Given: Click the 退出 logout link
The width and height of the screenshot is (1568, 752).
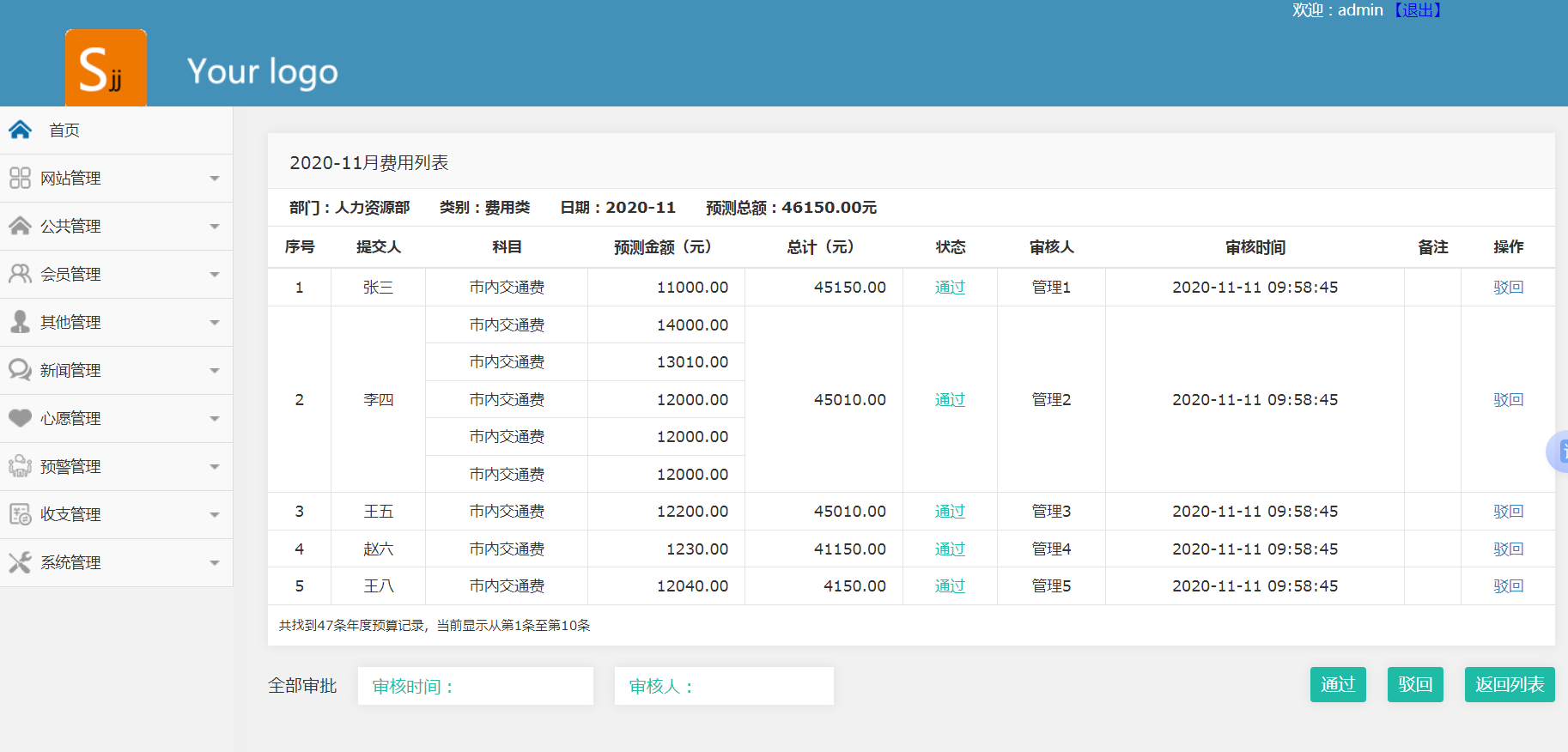Looking at the screenshot, I should [1418, 10].
